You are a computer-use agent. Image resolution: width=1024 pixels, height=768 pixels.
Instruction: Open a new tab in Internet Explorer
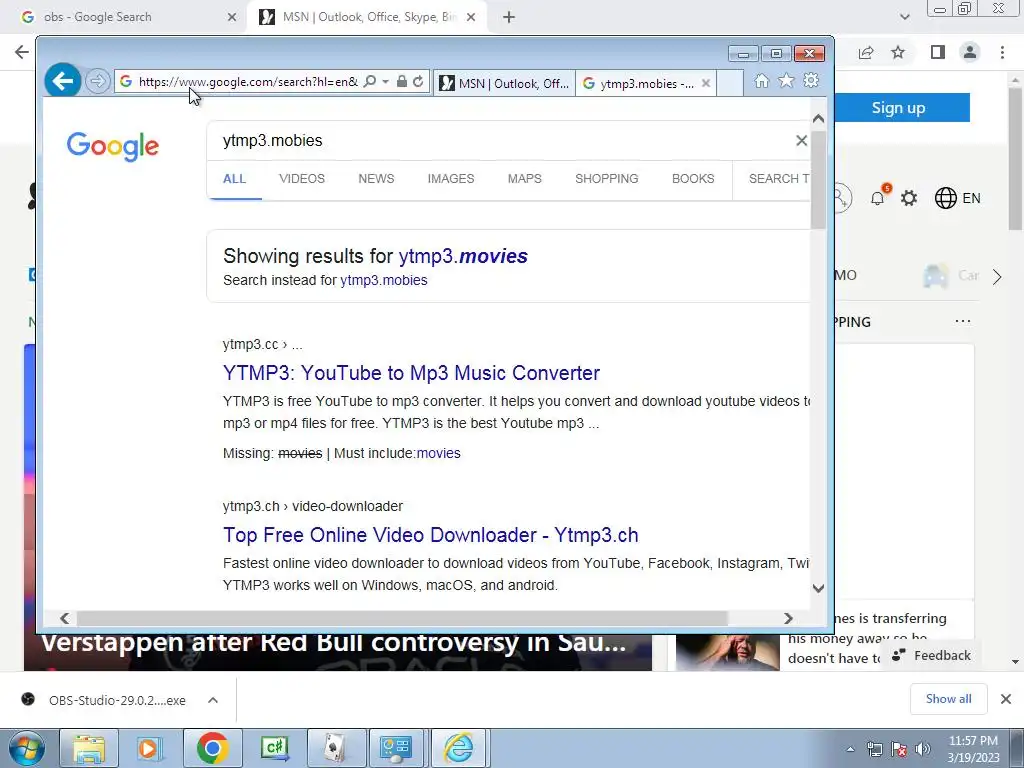[730, 84]
